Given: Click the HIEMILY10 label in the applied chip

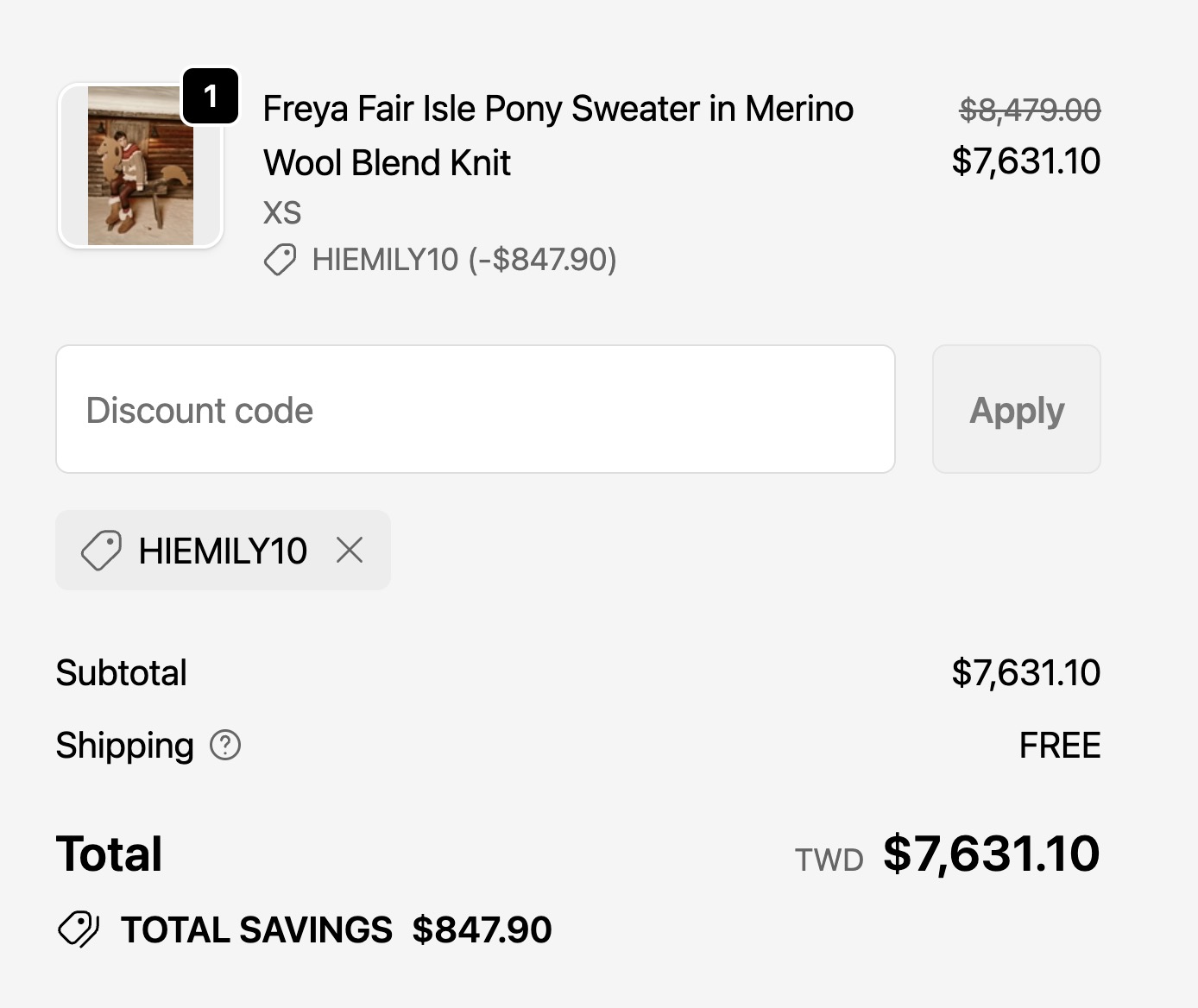Looking at the screenshot, I should click(x=223, y=551).
